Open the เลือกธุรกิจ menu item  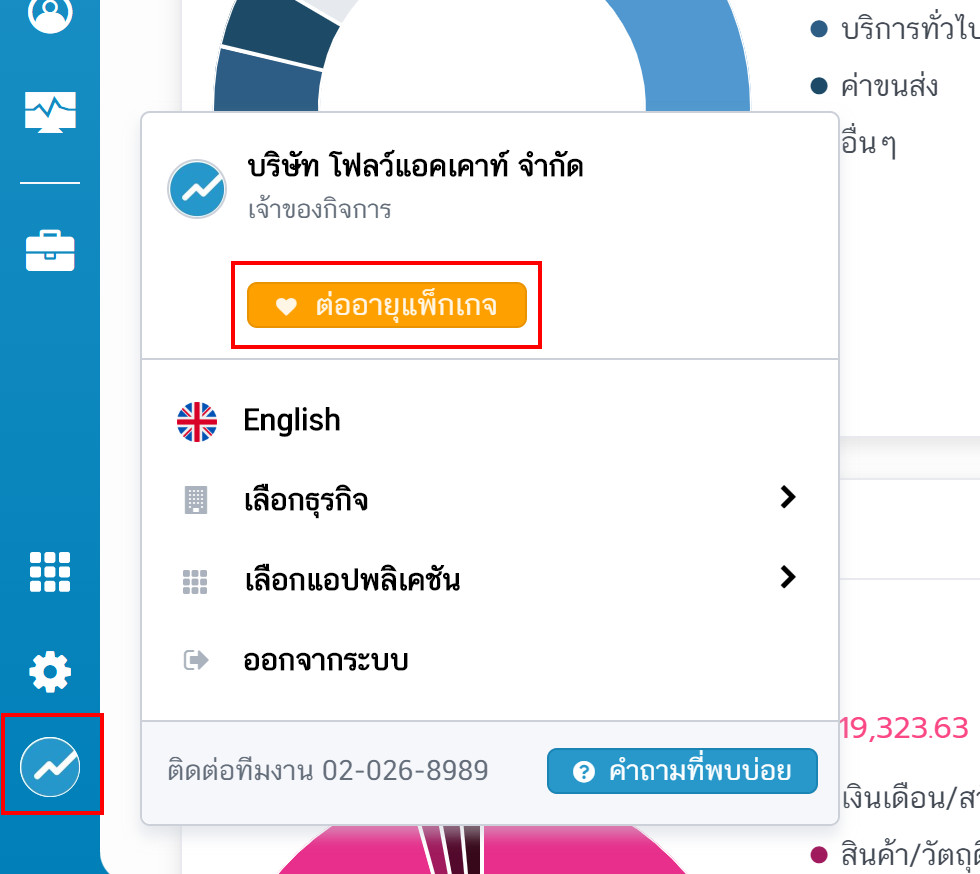490,500
